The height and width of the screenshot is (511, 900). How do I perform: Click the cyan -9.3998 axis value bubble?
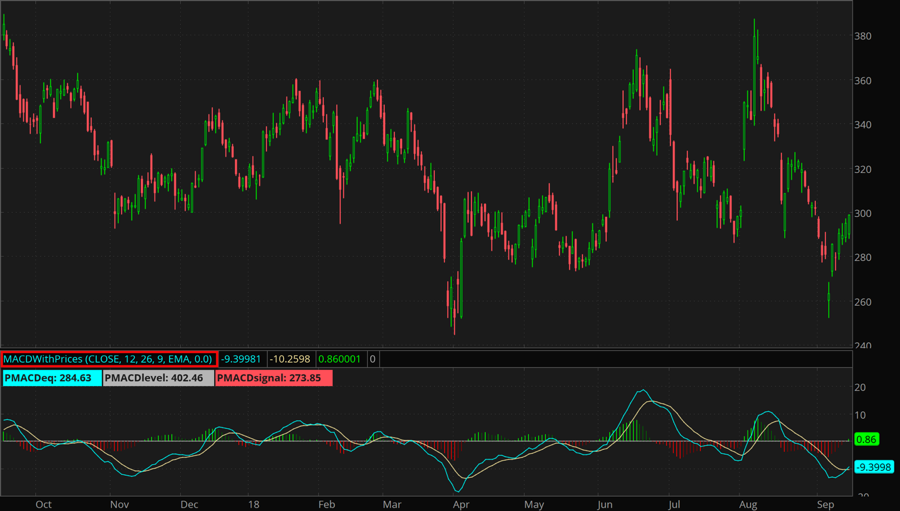click(x=873, y=467)
